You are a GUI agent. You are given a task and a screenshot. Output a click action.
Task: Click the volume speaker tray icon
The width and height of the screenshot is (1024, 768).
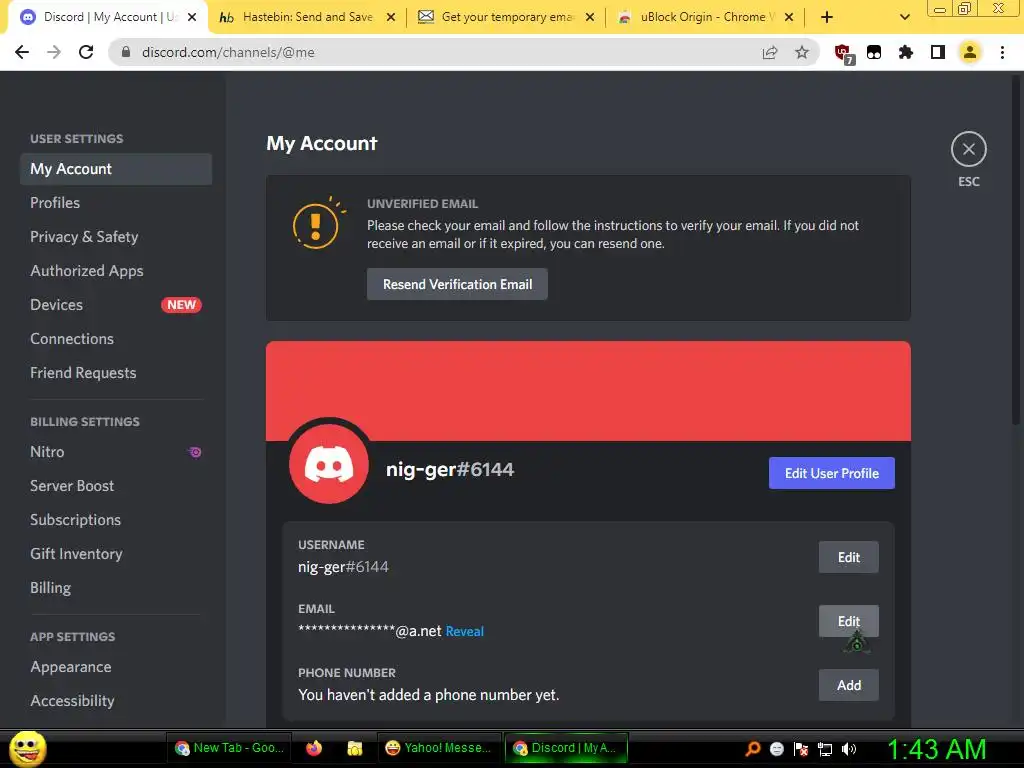tap(849, 748)
